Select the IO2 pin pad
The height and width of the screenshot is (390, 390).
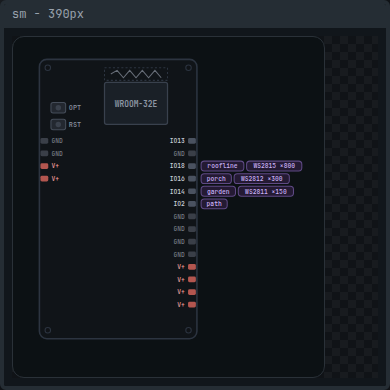192,204
